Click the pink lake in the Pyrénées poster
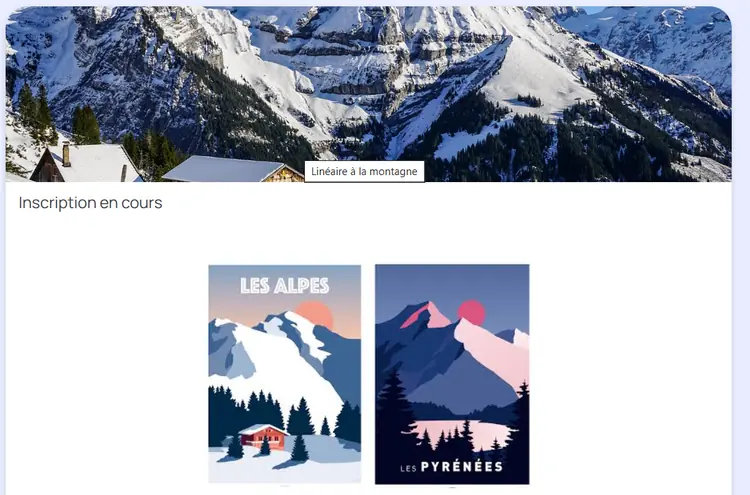The height and width of the screenshot is (495, 750). 462,433
